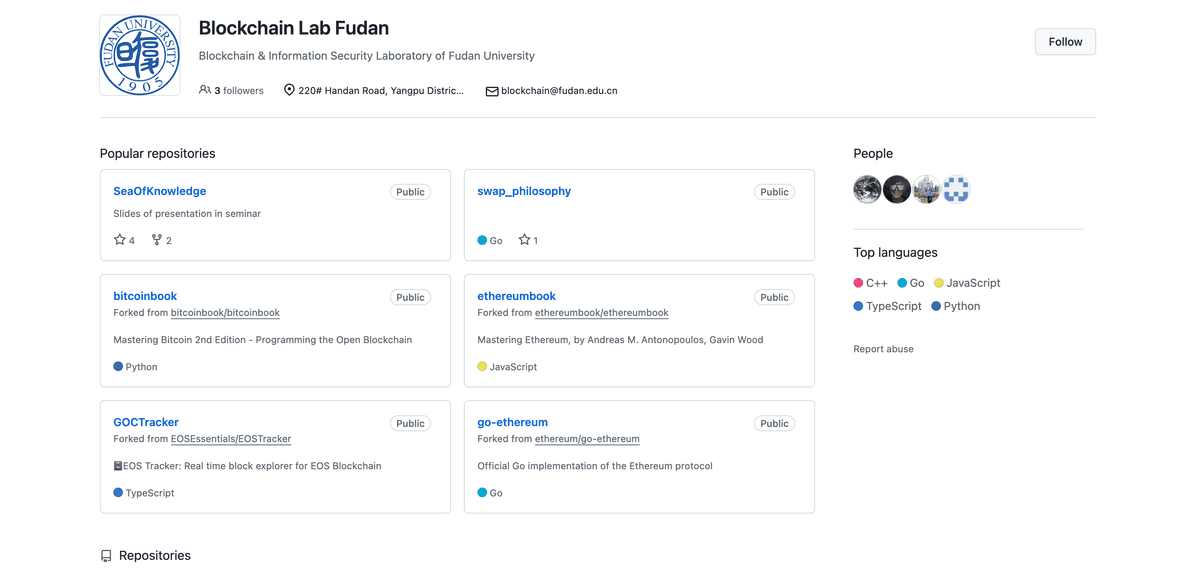Open the SeaOfKnowledge repository
This screenshot has height=576, width=1200.
tap(160, 191)
